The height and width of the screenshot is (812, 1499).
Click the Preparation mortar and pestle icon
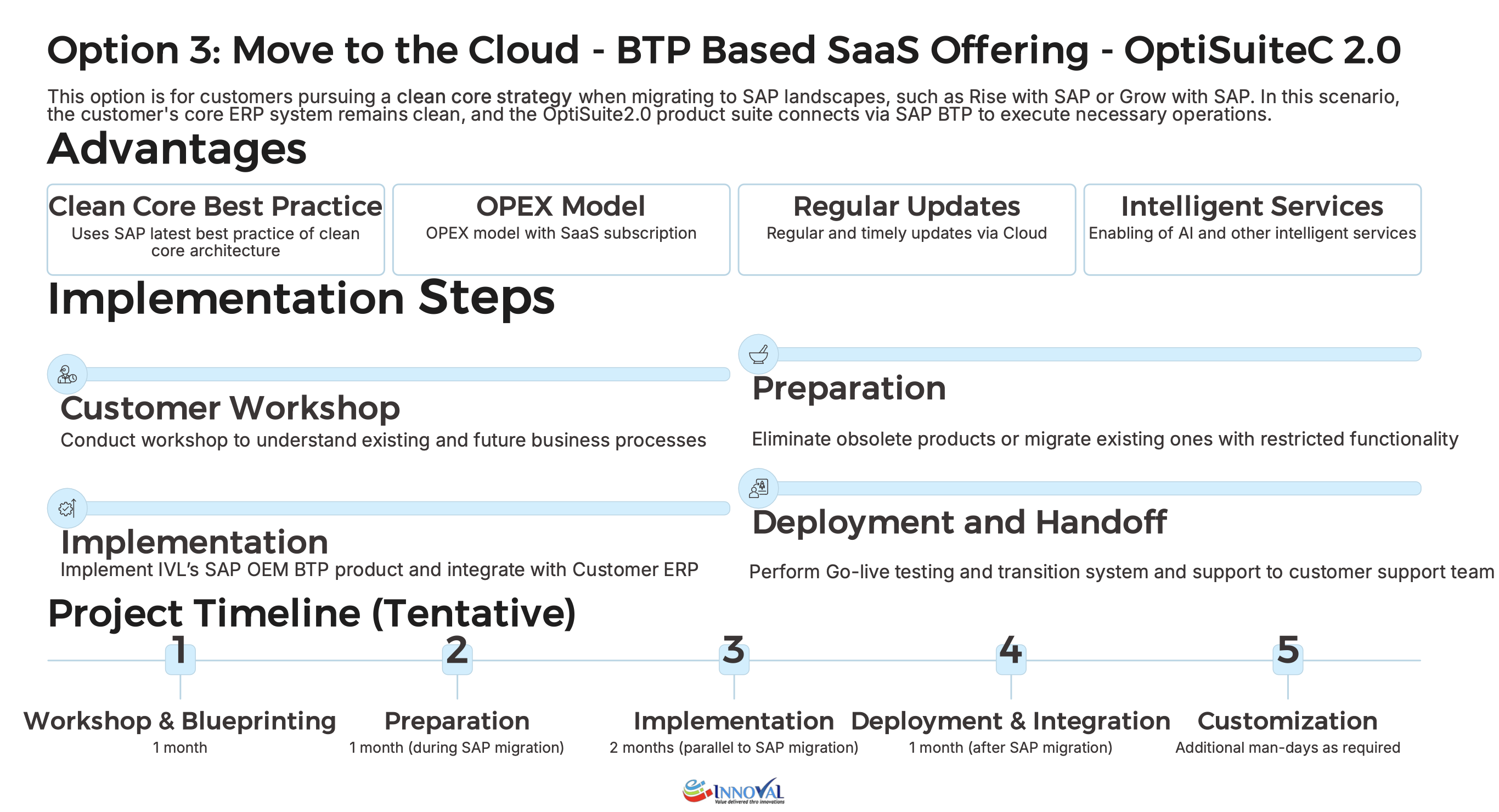tap(758, 354)
